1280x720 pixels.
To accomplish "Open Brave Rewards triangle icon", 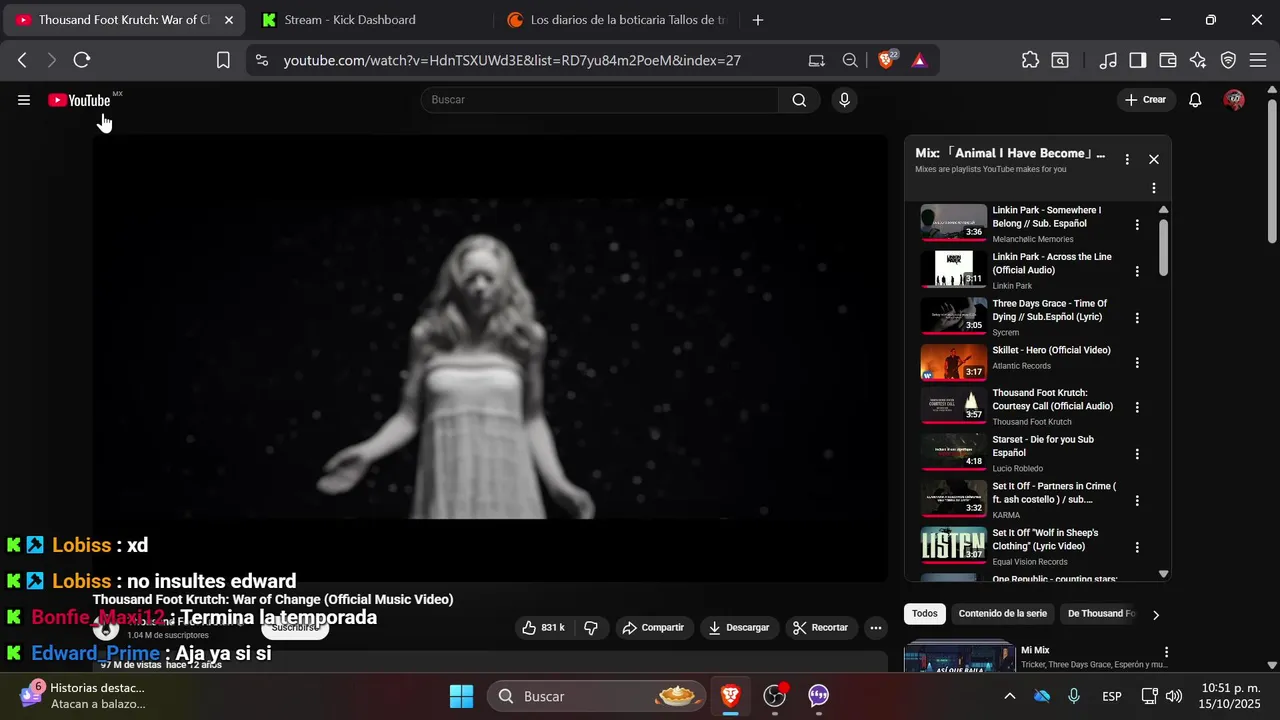I will [919, 60].
